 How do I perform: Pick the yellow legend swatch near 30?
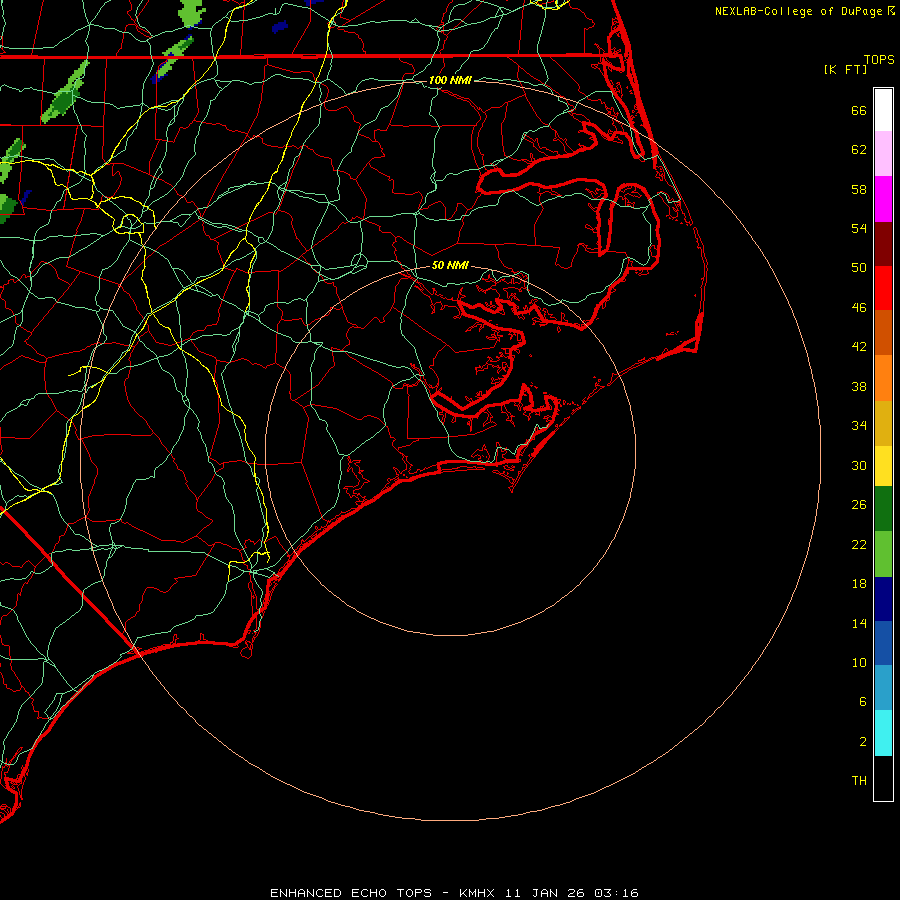883,465
